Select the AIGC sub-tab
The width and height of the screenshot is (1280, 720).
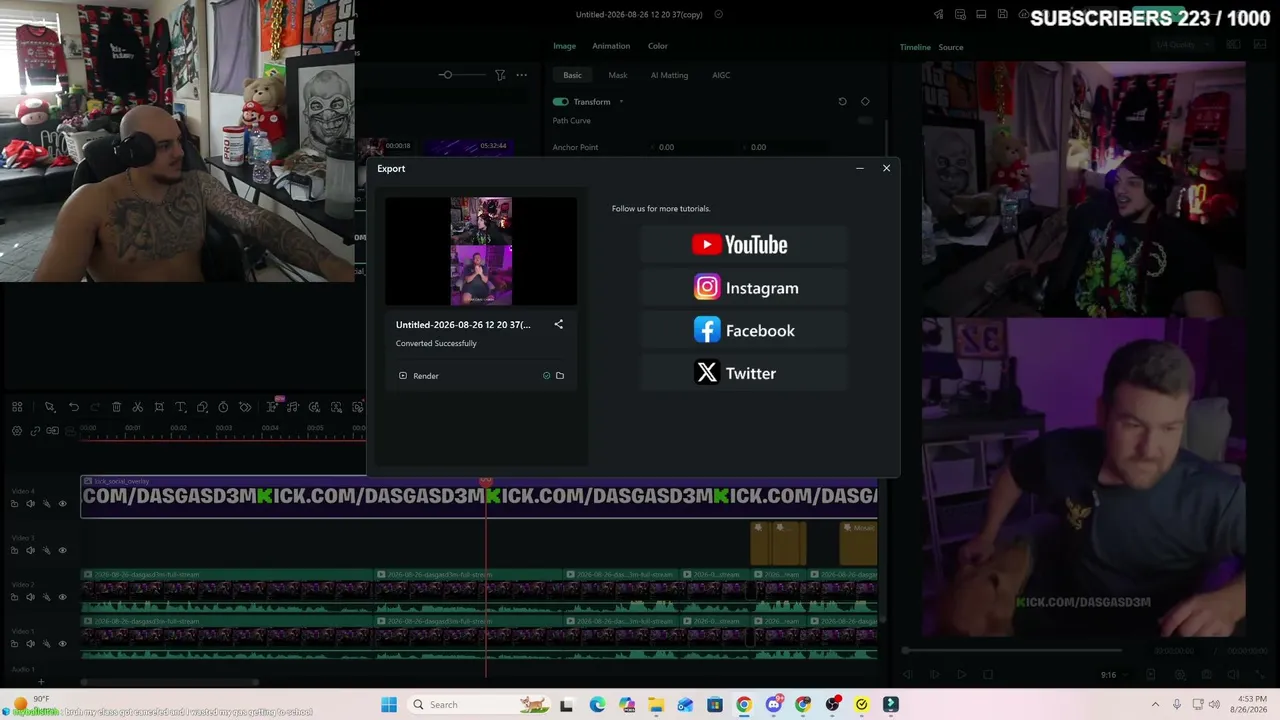[x=721, y=75]
